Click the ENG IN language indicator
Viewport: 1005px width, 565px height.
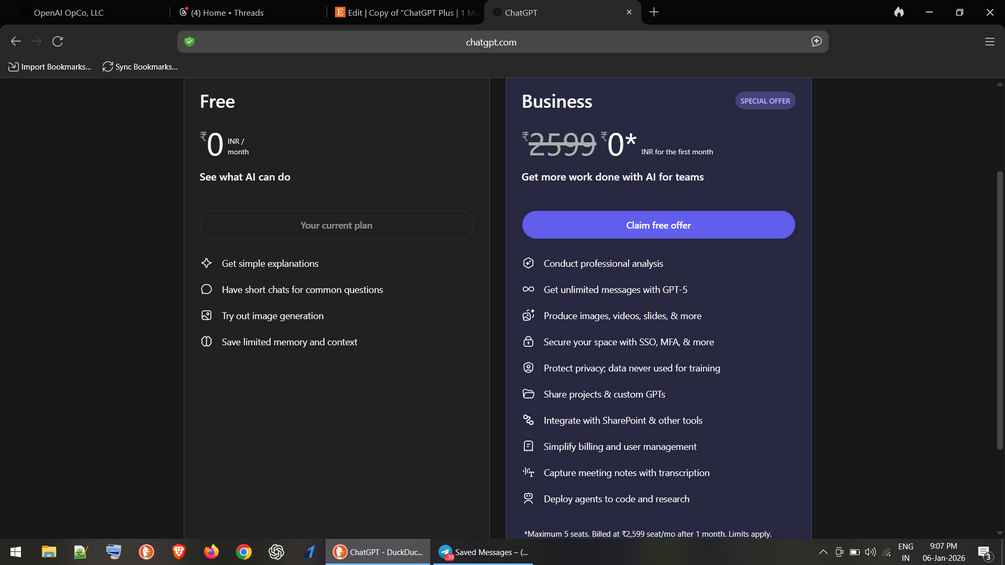point(906,552)
